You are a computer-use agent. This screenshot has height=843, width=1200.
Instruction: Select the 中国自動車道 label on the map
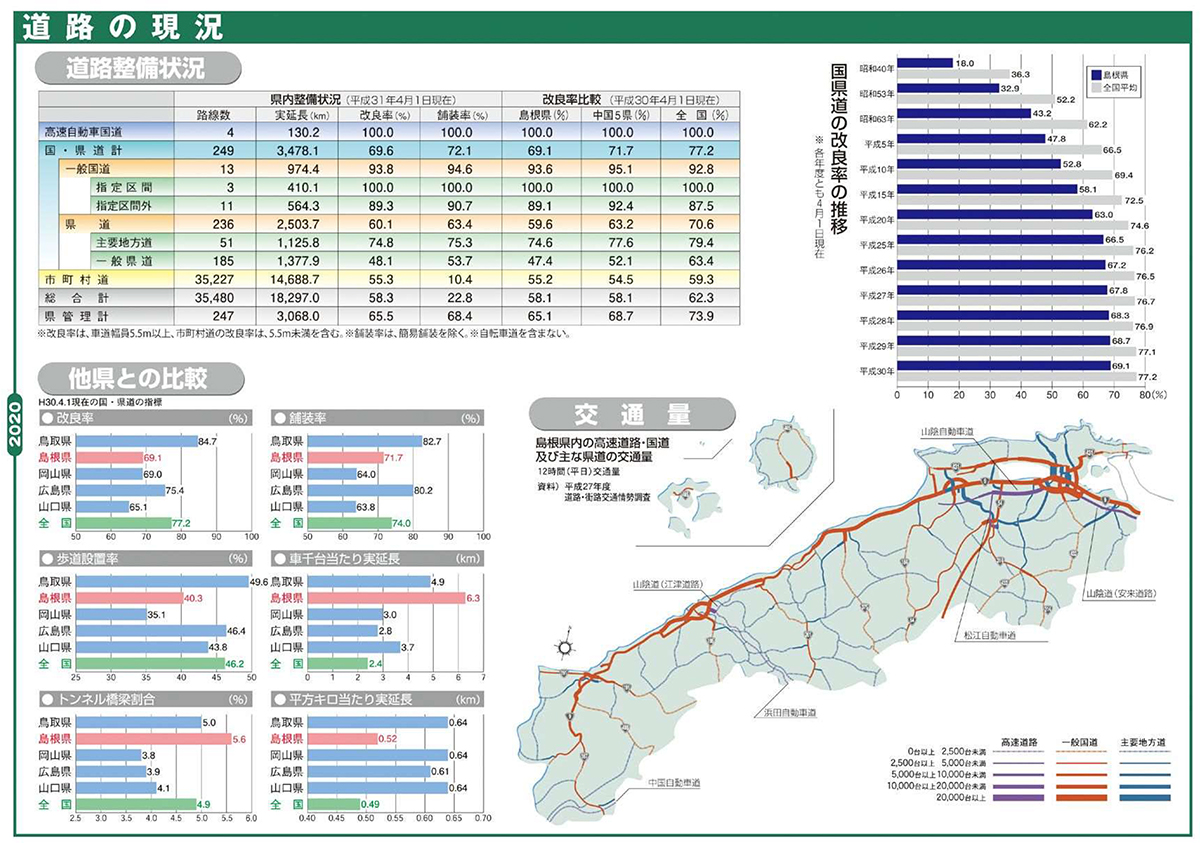tap(672, 781)
